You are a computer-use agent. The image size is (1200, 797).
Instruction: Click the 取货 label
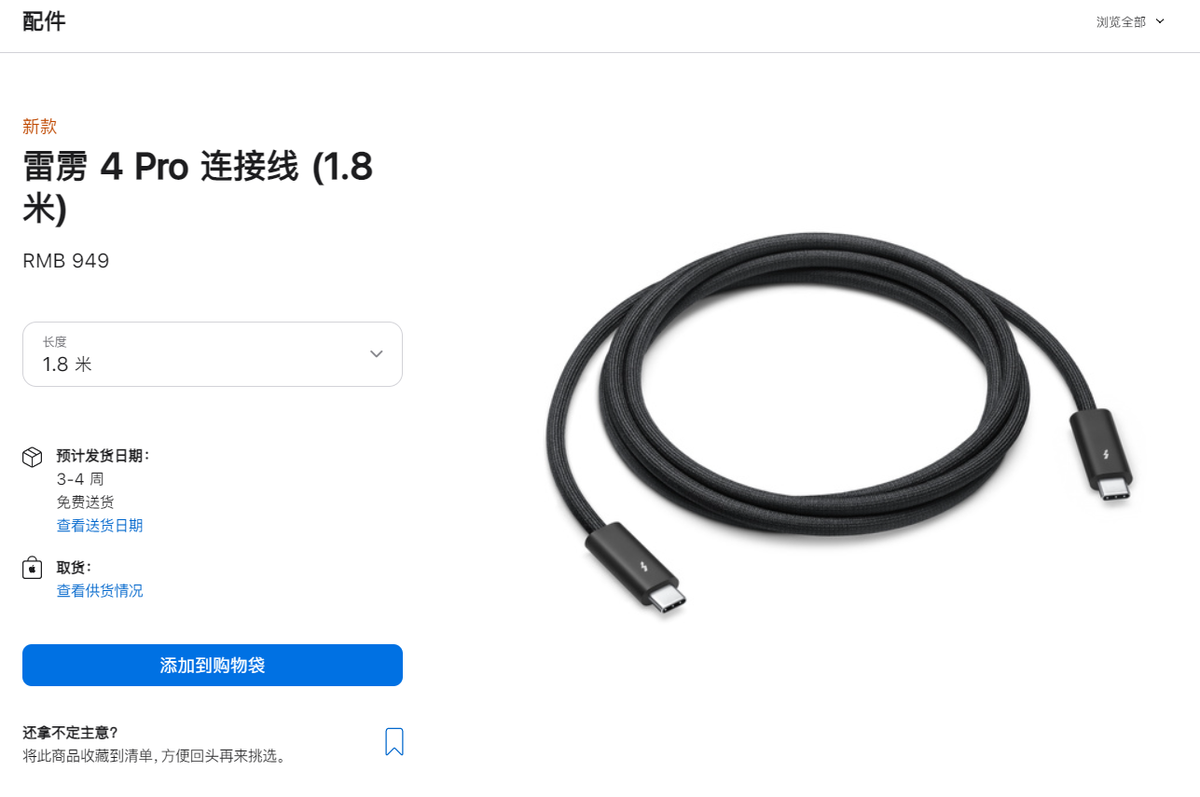(x=74, y=567)
